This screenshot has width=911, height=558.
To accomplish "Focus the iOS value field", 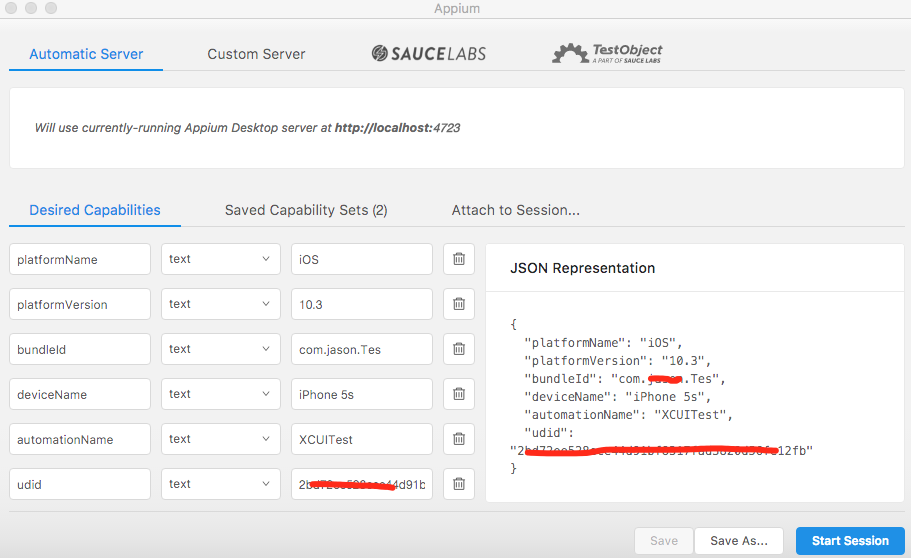I will [362, 259].
